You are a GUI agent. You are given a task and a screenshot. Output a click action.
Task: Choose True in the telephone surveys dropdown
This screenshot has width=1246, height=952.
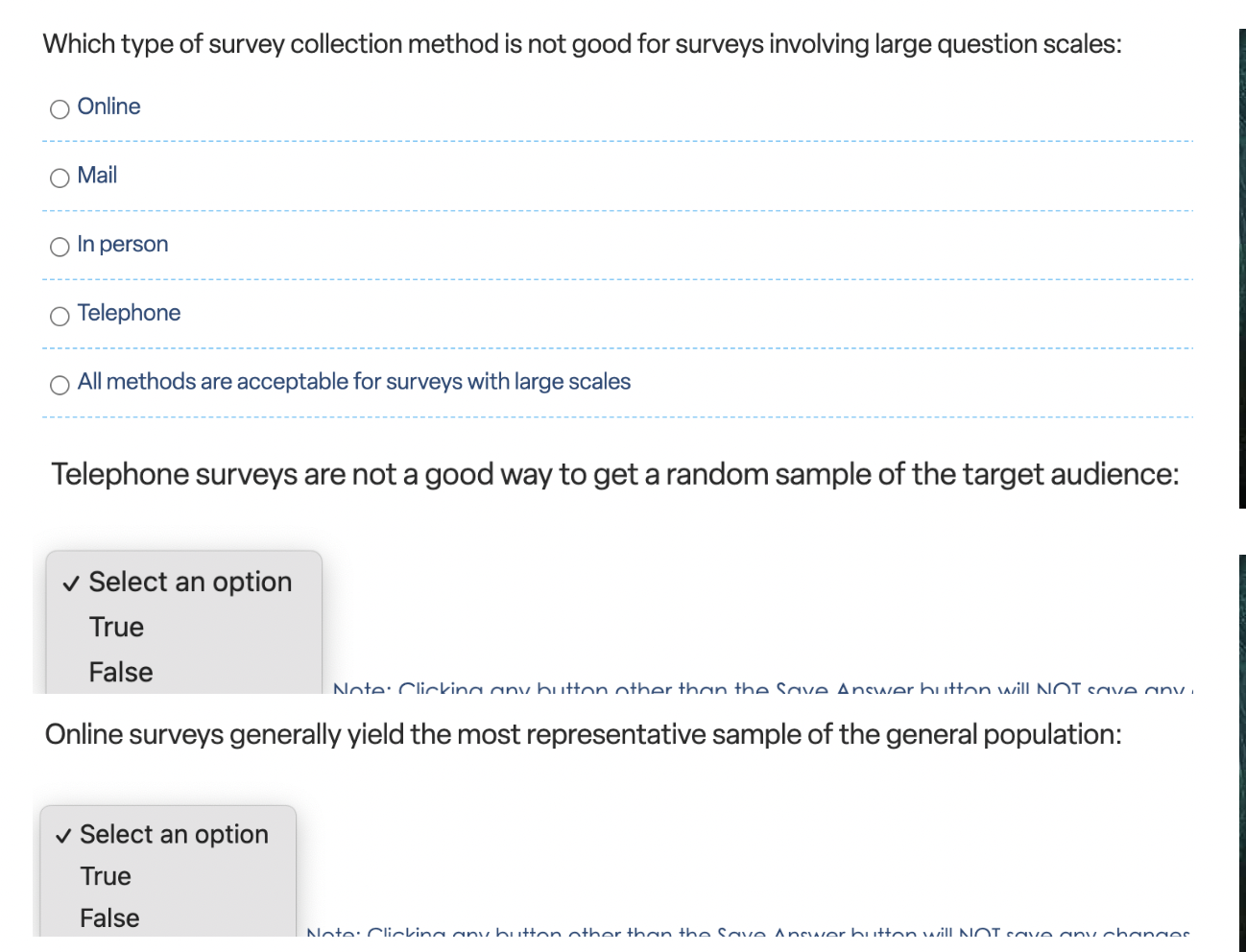pos(116,627)
